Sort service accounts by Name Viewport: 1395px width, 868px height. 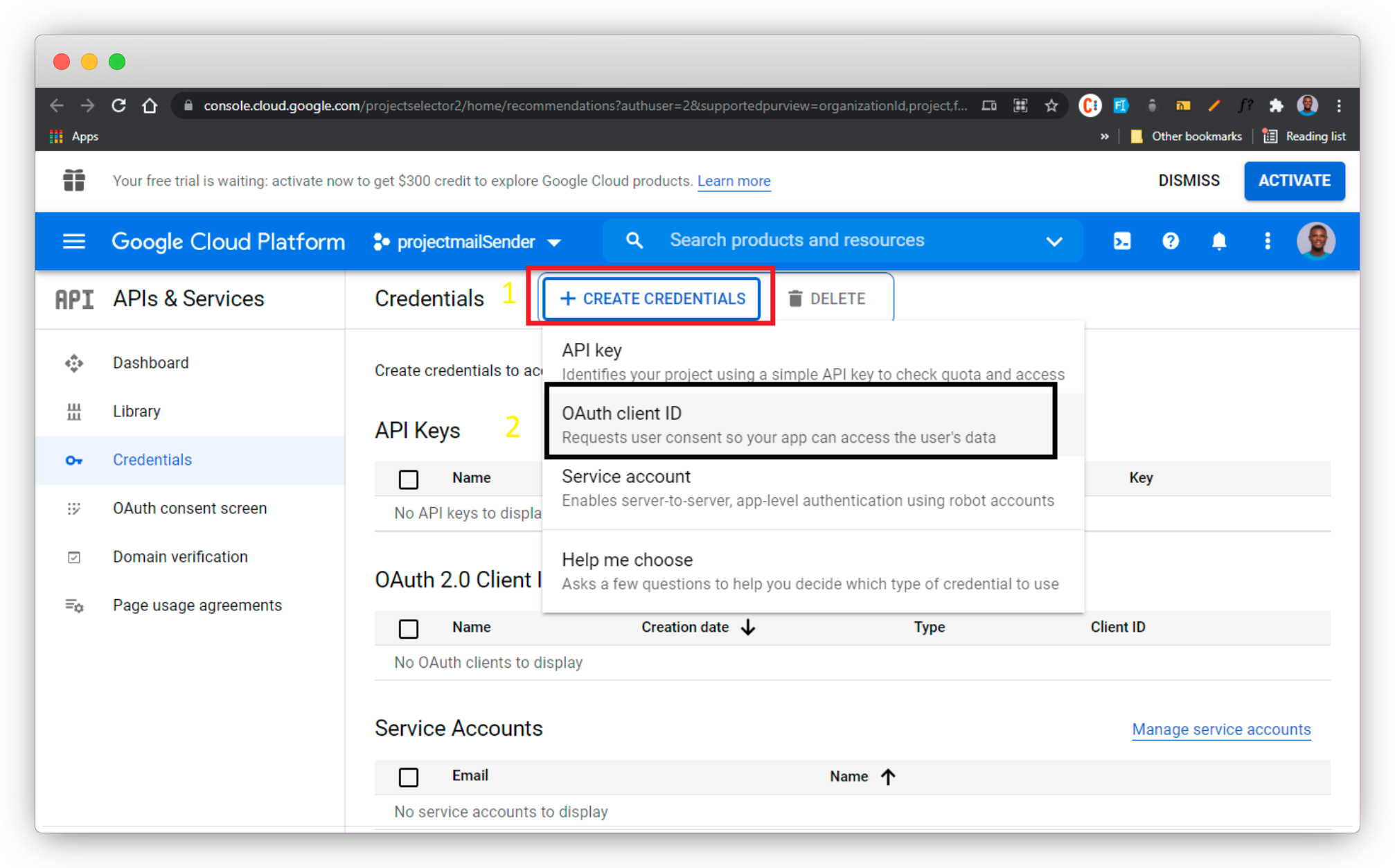[x=862, y=777]
